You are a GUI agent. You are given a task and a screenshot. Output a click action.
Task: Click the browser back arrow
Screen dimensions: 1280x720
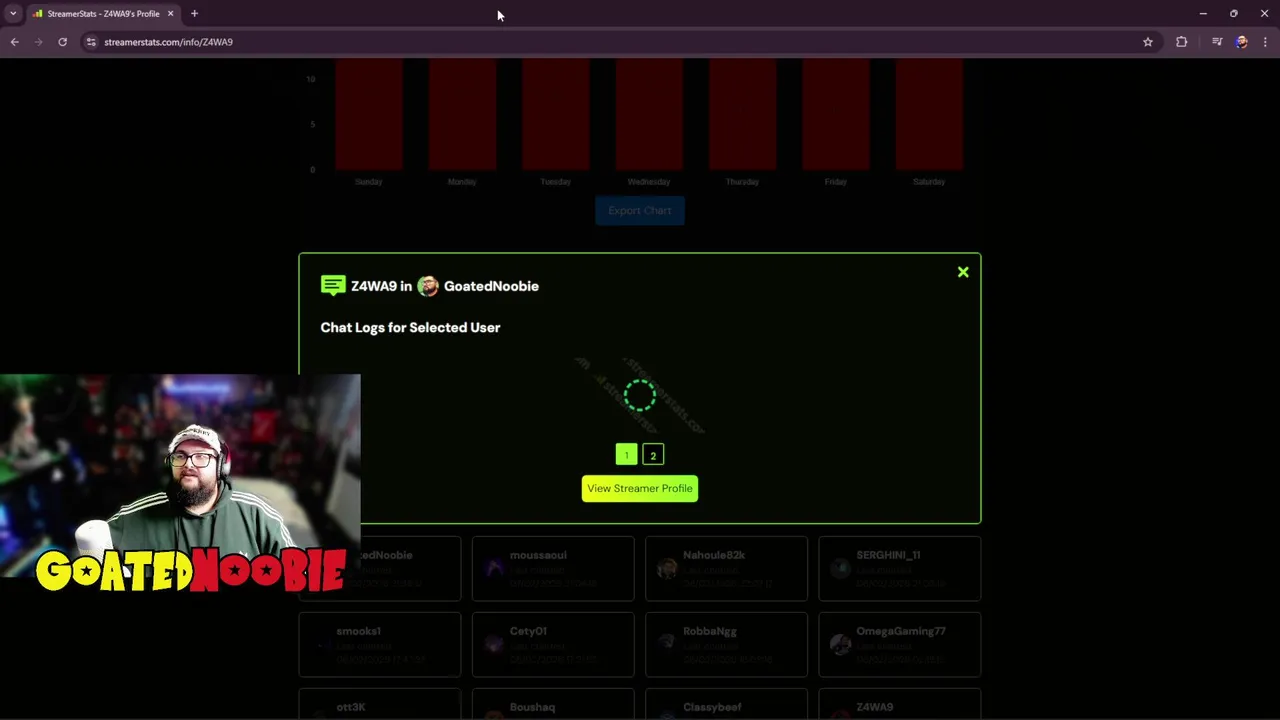(x=14, y=42)
